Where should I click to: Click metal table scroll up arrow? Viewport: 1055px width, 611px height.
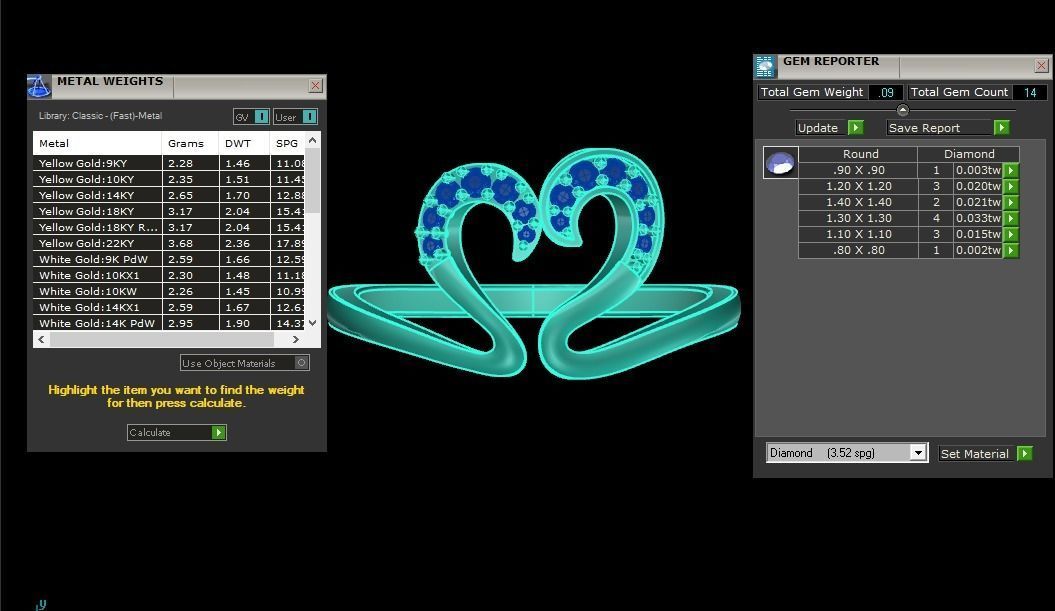[312, 140]
